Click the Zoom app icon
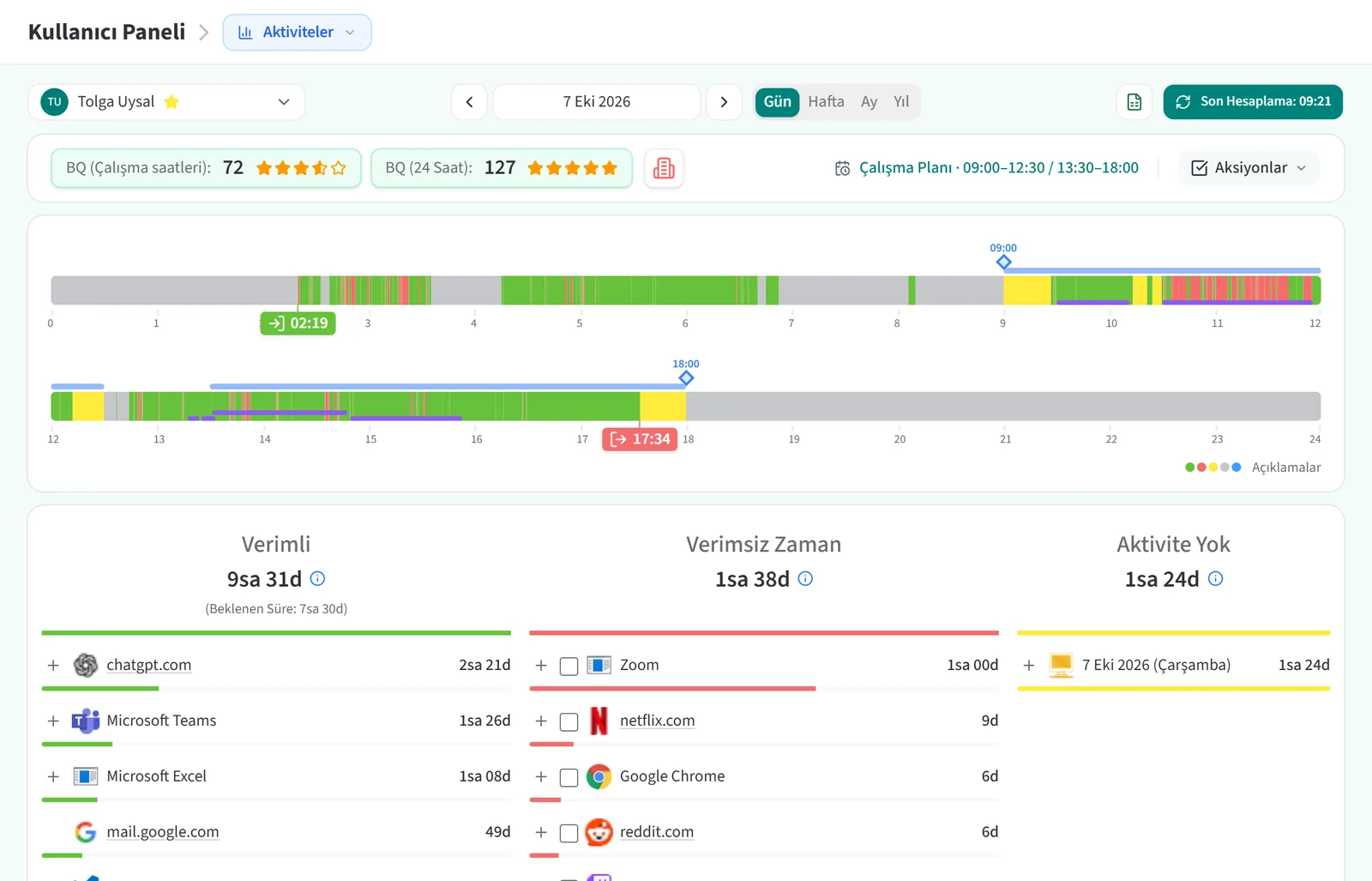 tap(599, 665)
